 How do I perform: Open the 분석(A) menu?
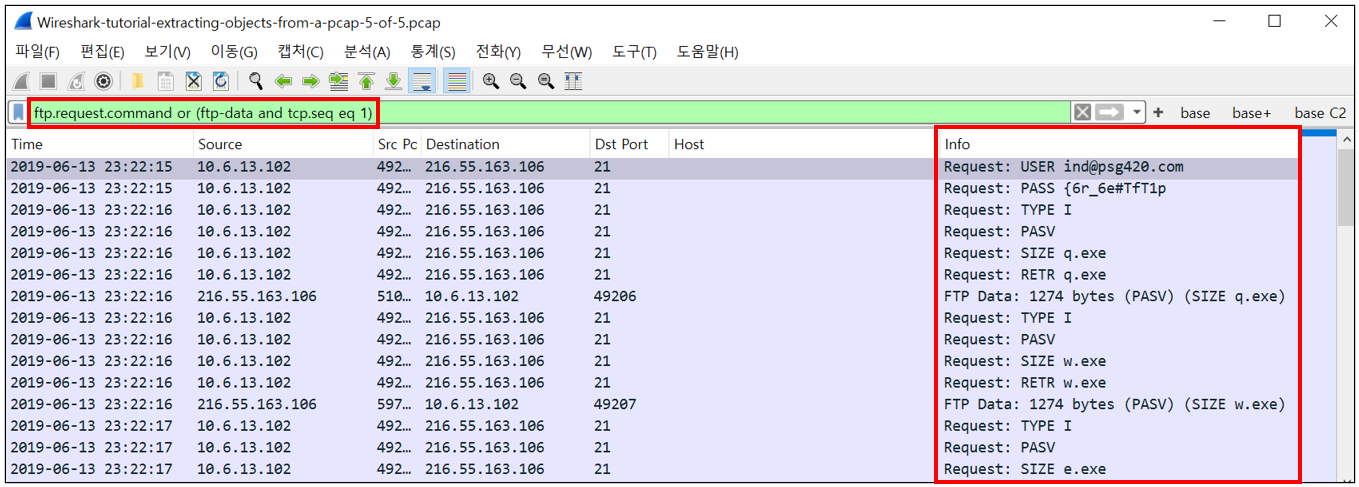[x=367, y=52]
